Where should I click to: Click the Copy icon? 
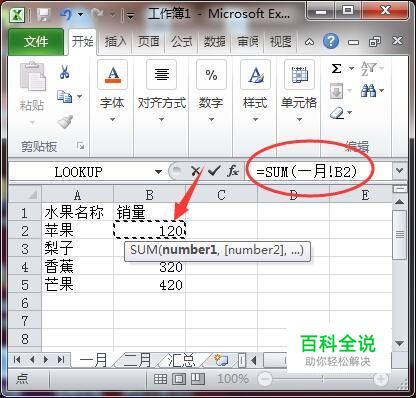64,96
